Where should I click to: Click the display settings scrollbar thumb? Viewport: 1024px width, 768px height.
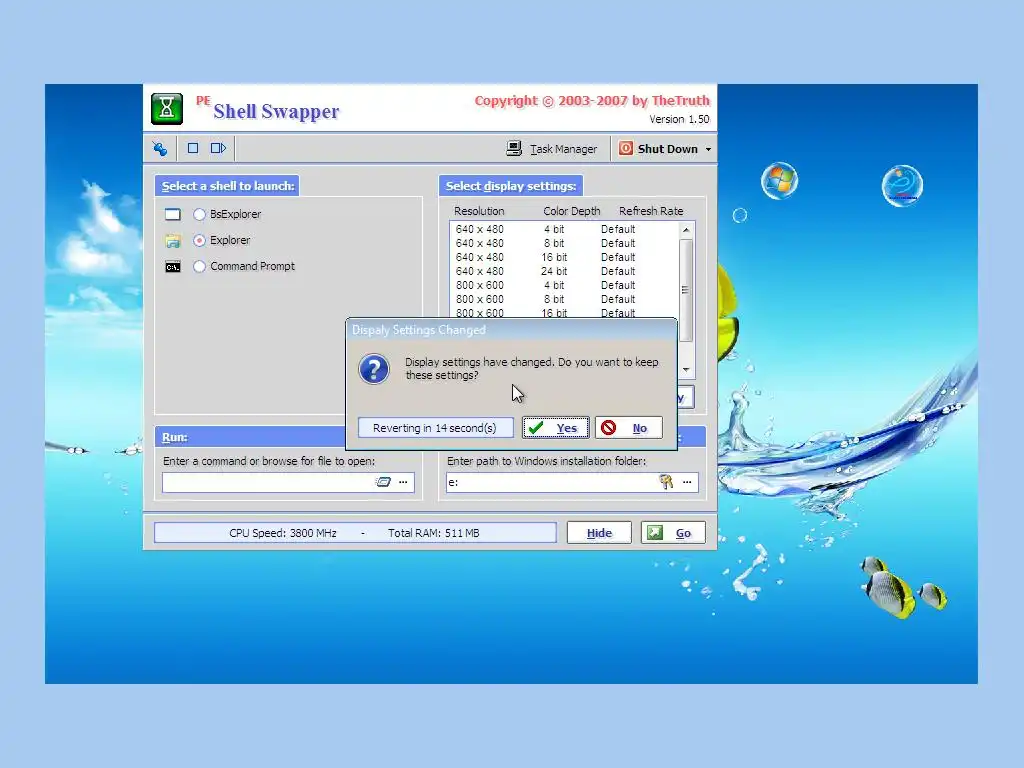pyautogui.click(x=686, y=290)
